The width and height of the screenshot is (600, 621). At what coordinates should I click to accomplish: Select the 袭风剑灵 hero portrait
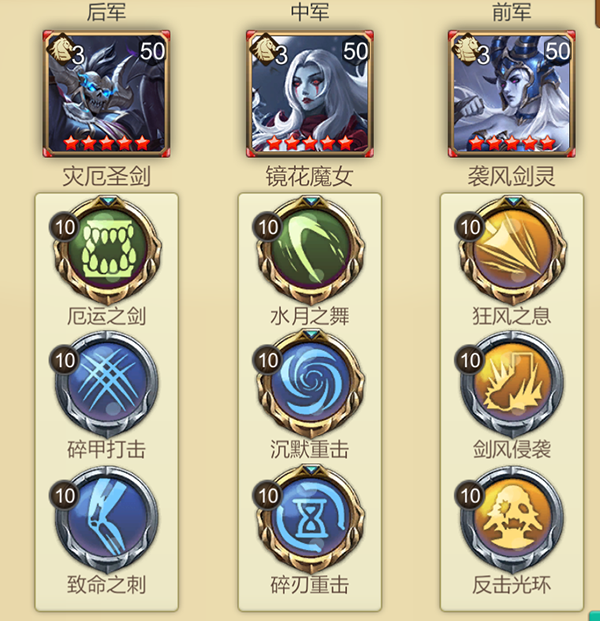click(512, 93)
